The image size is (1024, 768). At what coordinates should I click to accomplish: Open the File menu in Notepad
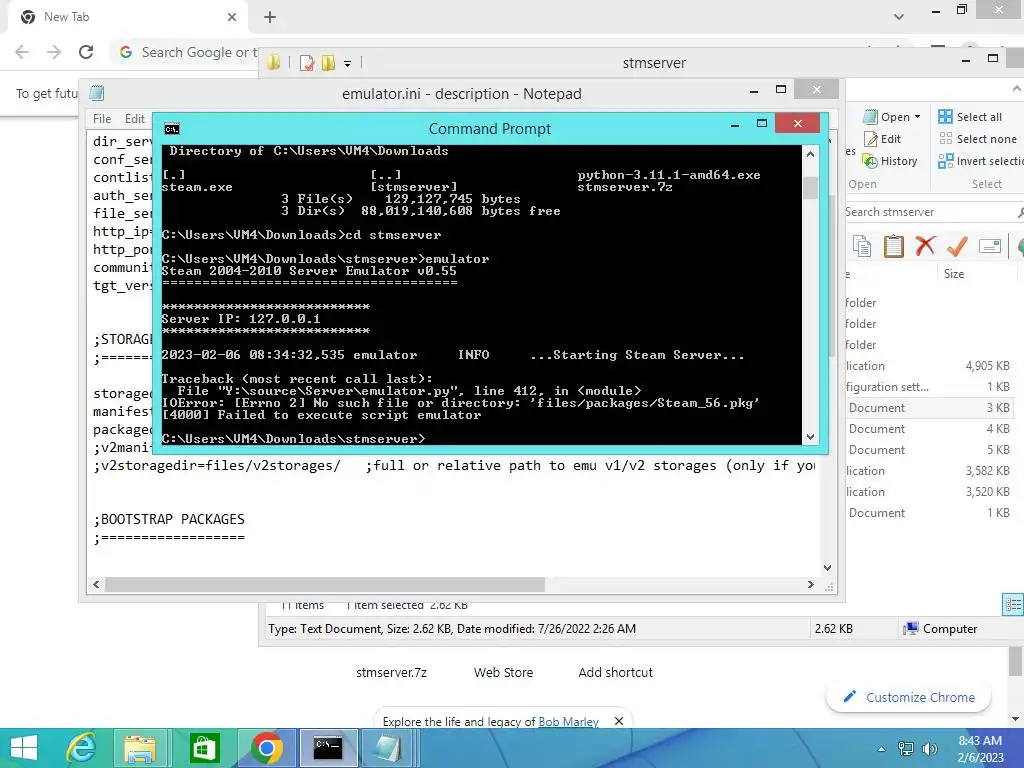pyautogui.click(x=102, y=119)
